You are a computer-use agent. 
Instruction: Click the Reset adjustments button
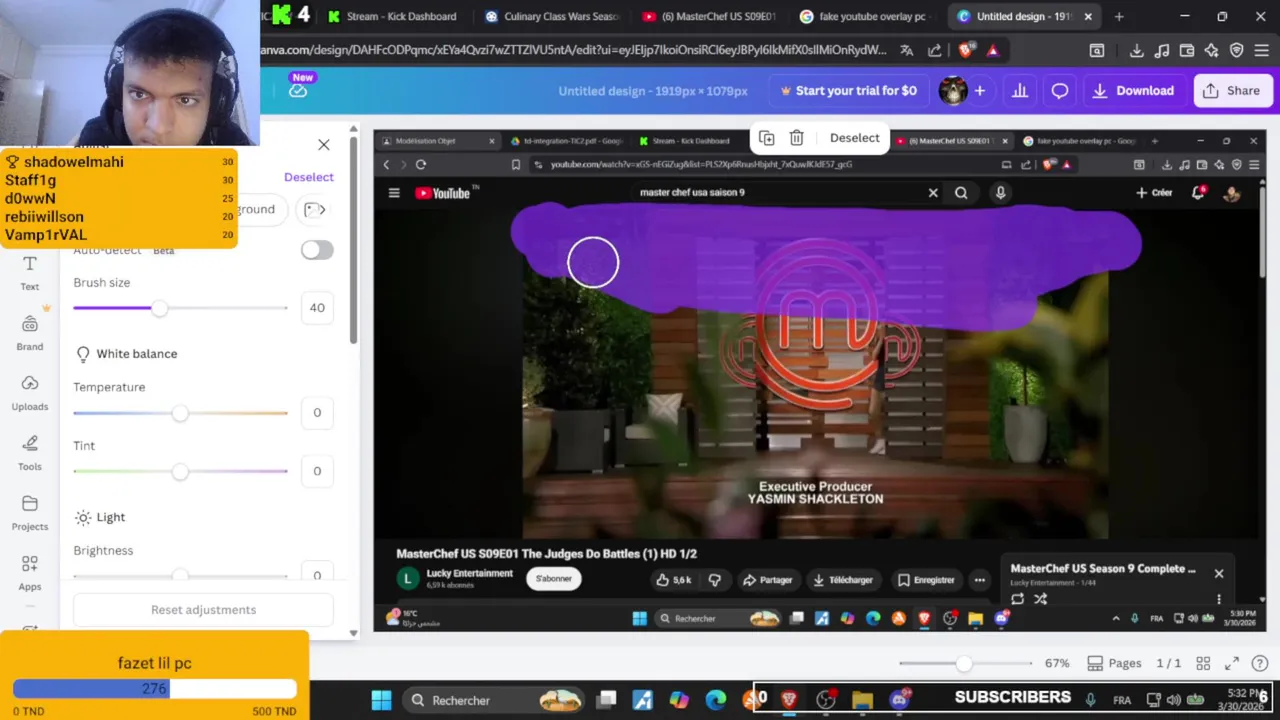click(x=203, y=610)
